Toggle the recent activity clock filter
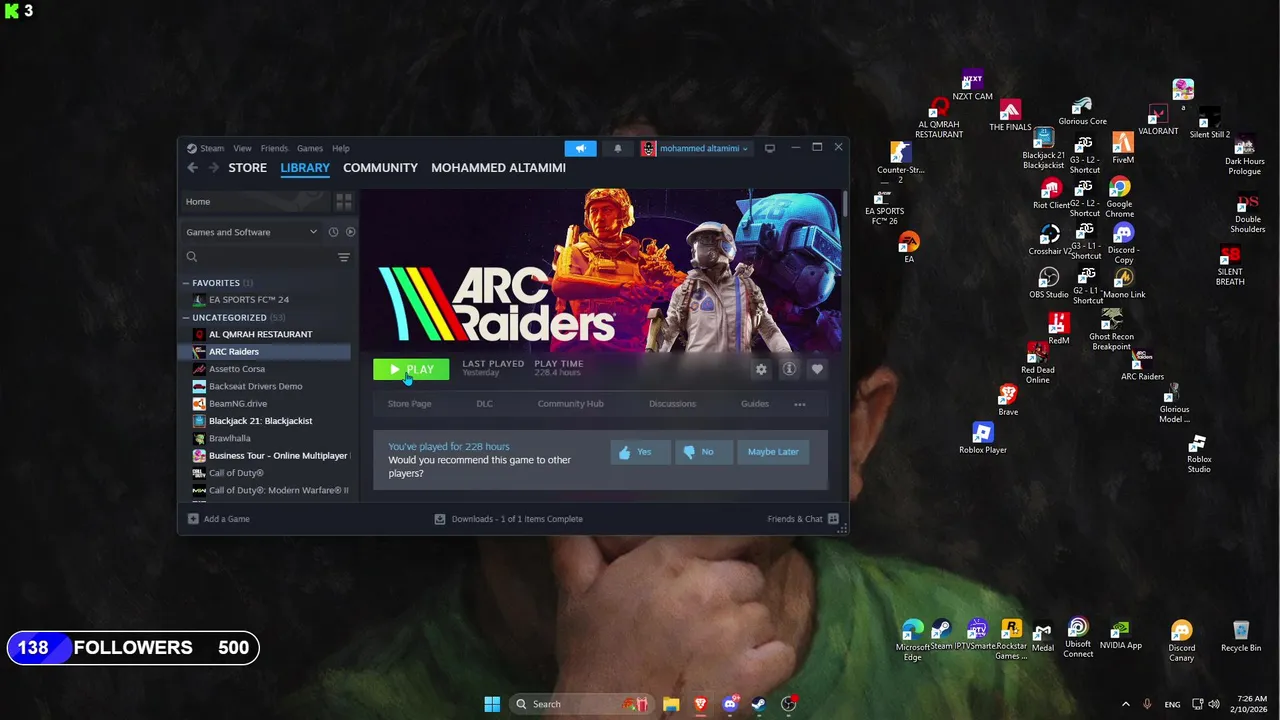The height and width of the screenshot is (720, 1280). click(333, 232)
